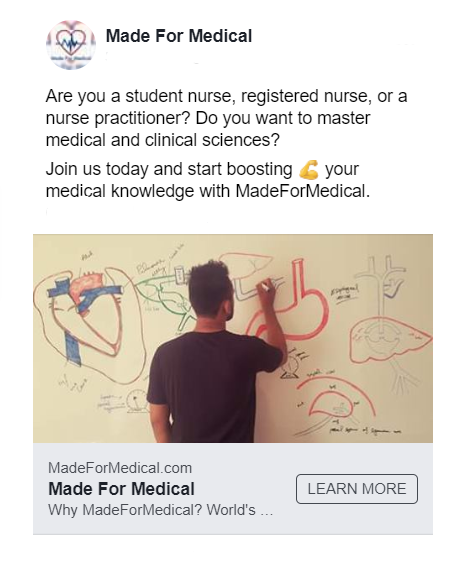Select the paragraph asking about student nurses

pyautogui.click(x=226, y=118)
